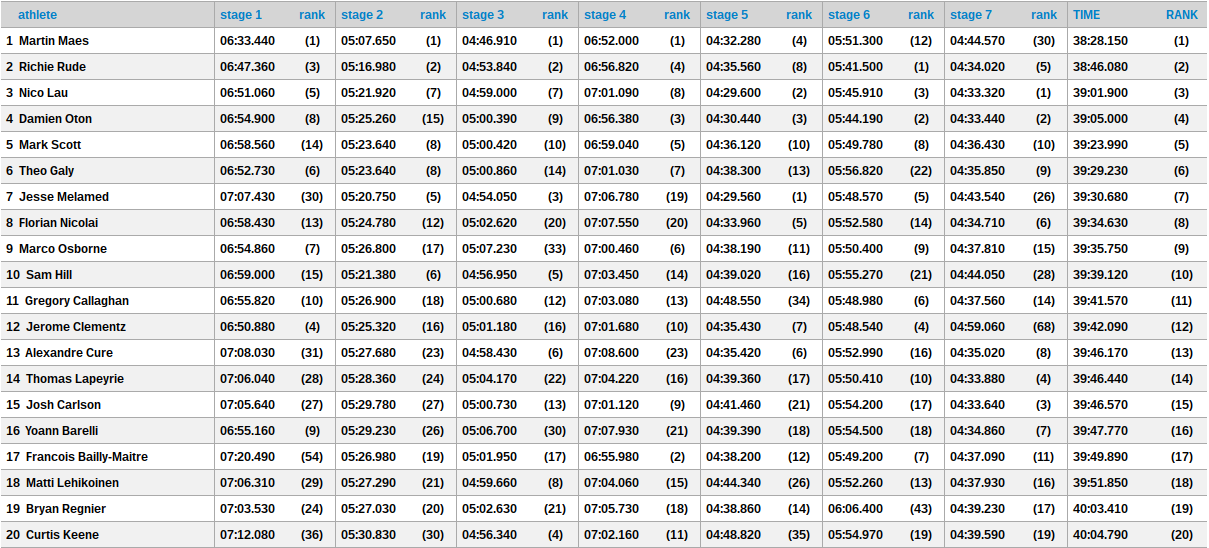
Task: Click the athlete column header
Action: [x=37, y=15]
